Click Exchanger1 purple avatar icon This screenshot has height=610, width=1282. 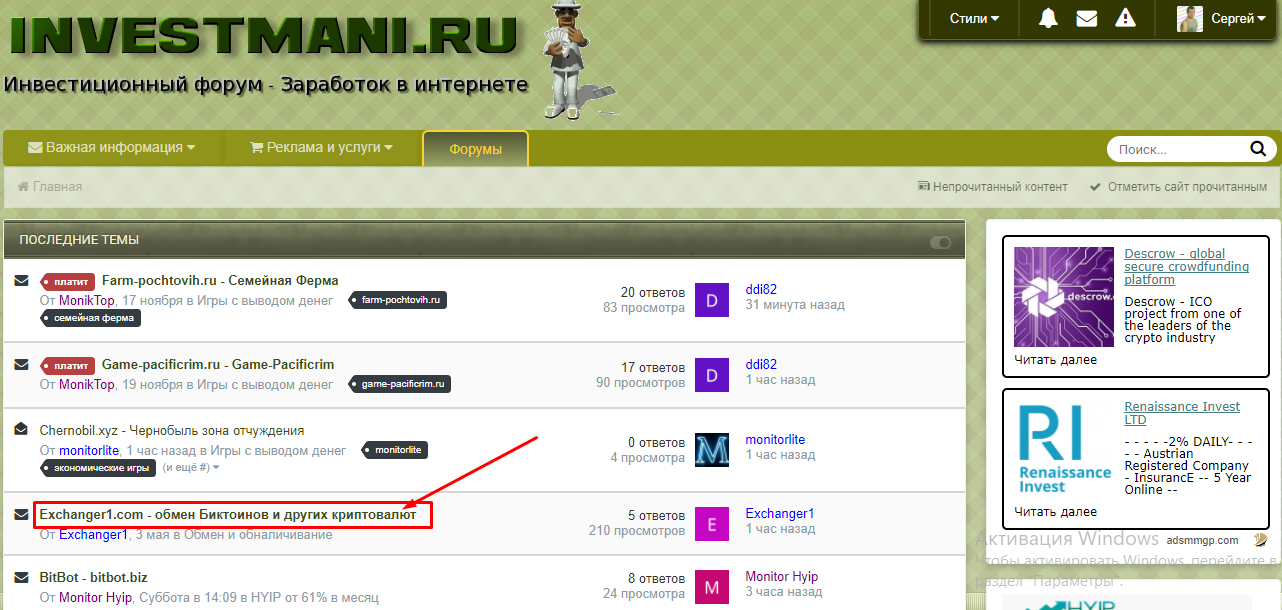(x=711, y=524)
